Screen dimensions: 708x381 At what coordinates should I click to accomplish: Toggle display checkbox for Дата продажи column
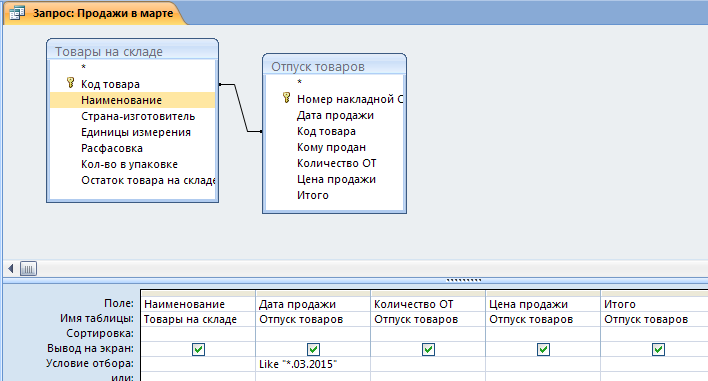click(x=313, y=349)
